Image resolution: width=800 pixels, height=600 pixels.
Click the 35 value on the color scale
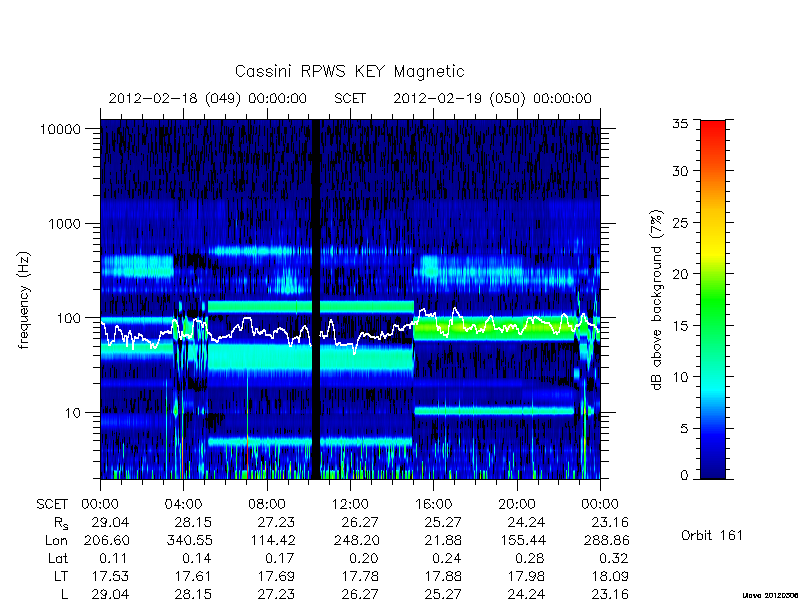click(680, 124)
